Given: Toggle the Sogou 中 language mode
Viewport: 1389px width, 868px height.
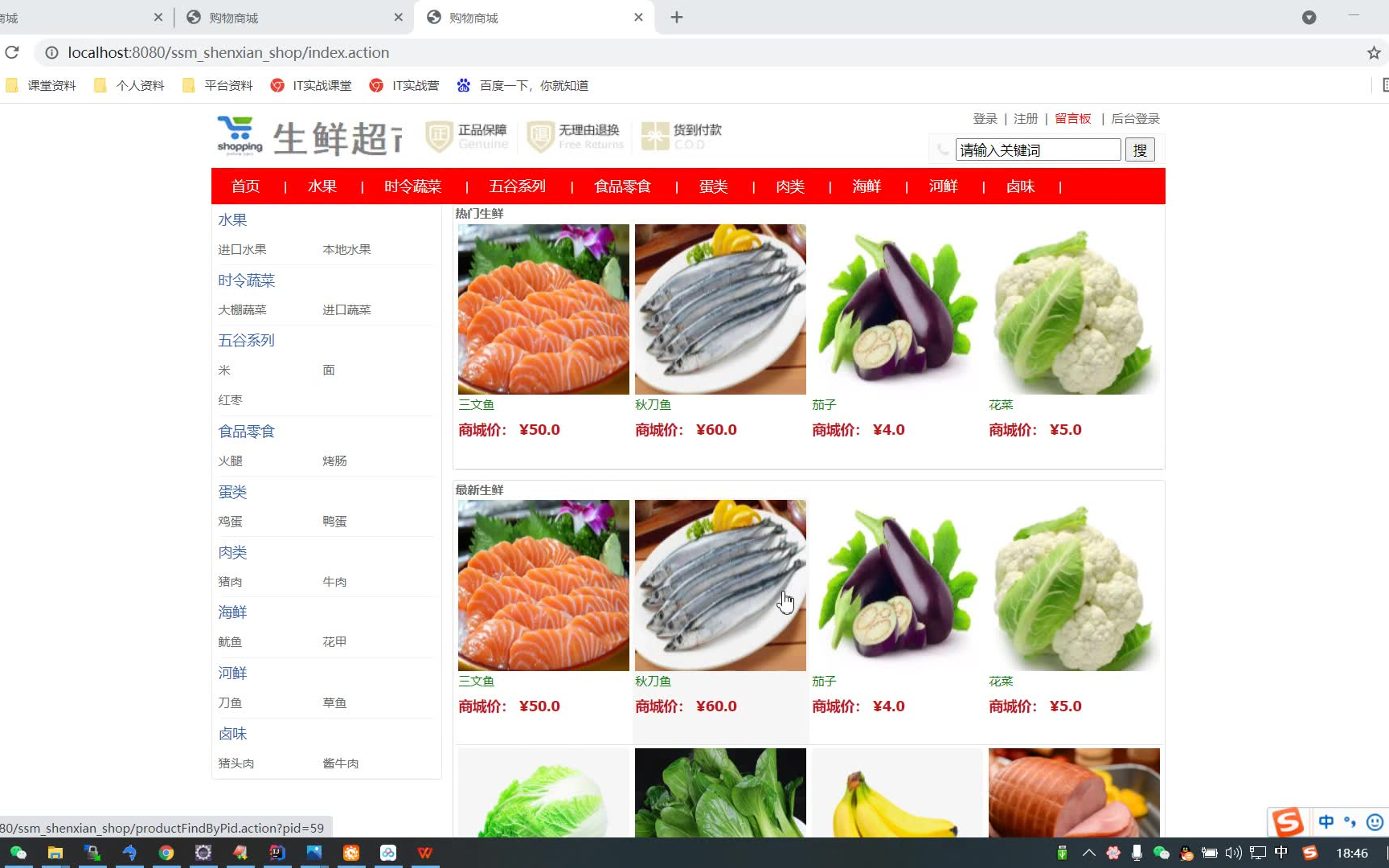Looking at the screenshot, I should click(x=1326, y=821).
